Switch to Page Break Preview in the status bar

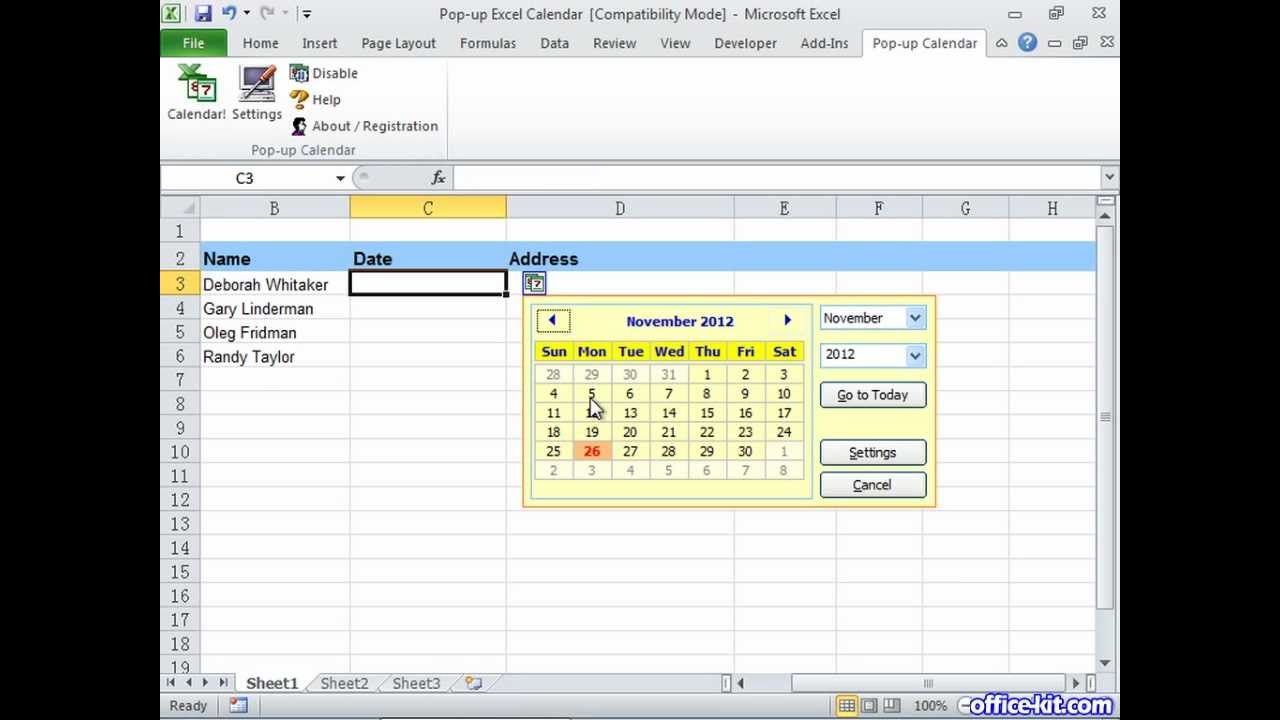(x=892, y=706)
